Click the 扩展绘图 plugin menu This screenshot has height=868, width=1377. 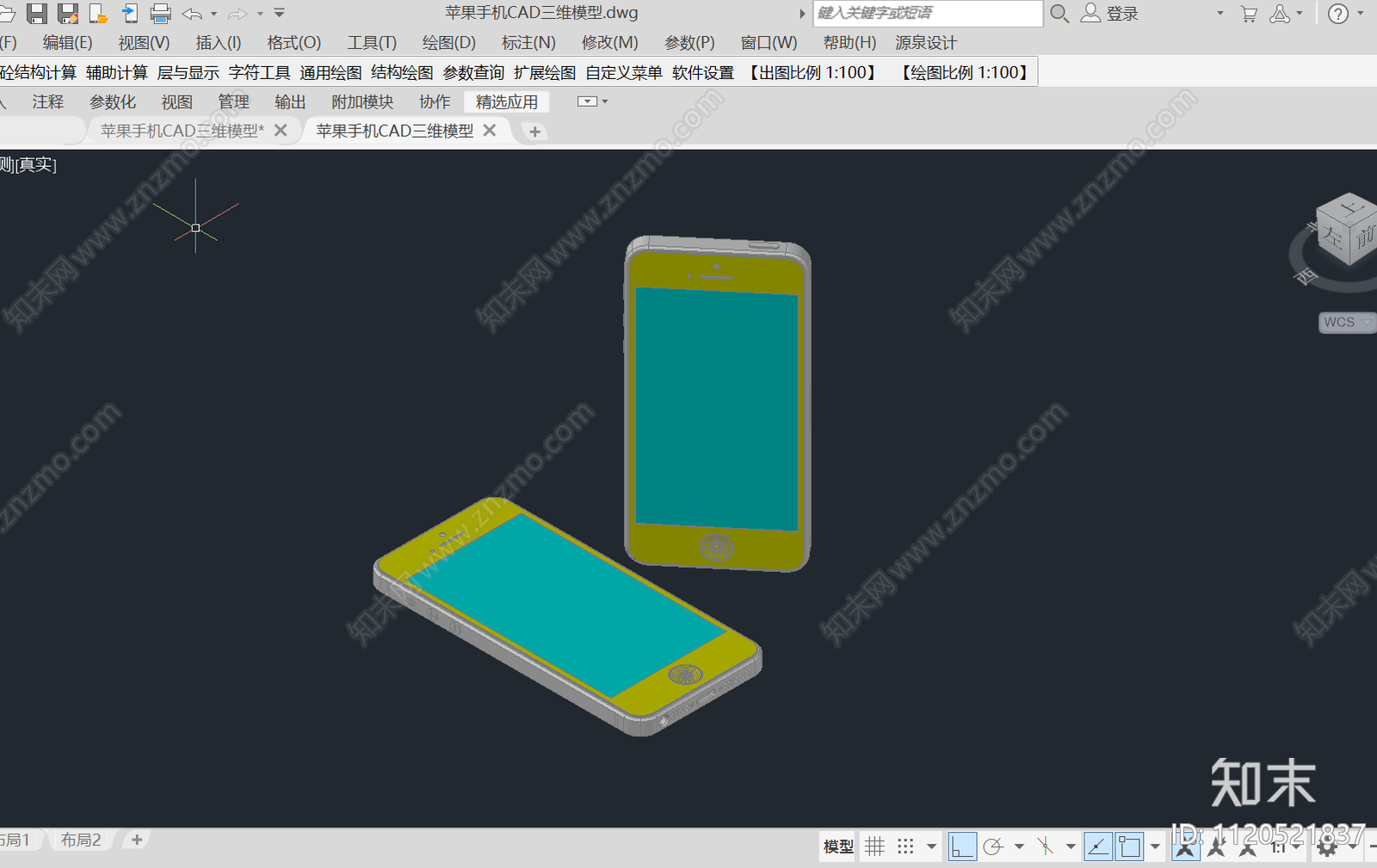coord(546,73)
